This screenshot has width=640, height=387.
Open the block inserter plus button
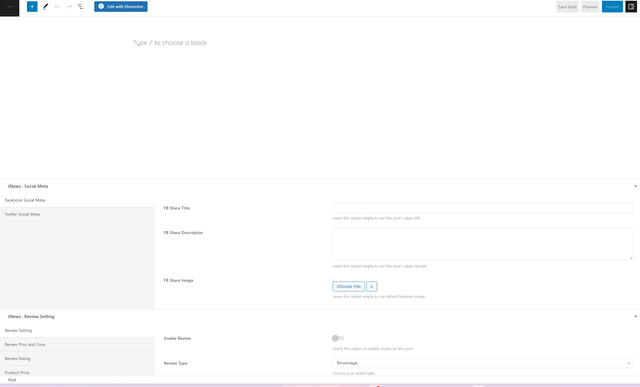[x=32, y=7]
